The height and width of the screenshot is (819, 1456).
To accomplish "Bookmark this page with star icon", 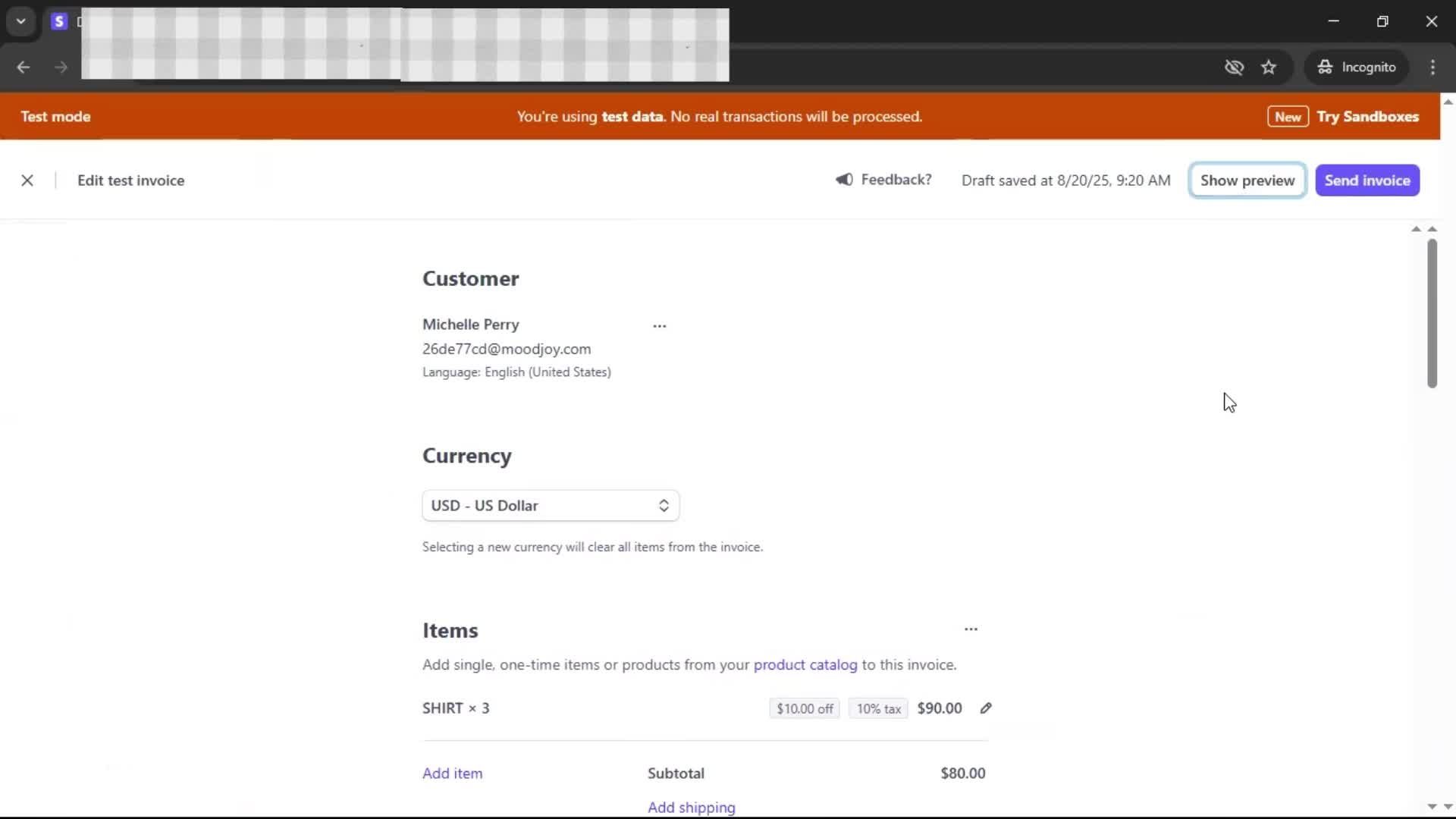I will point(1269,67).
